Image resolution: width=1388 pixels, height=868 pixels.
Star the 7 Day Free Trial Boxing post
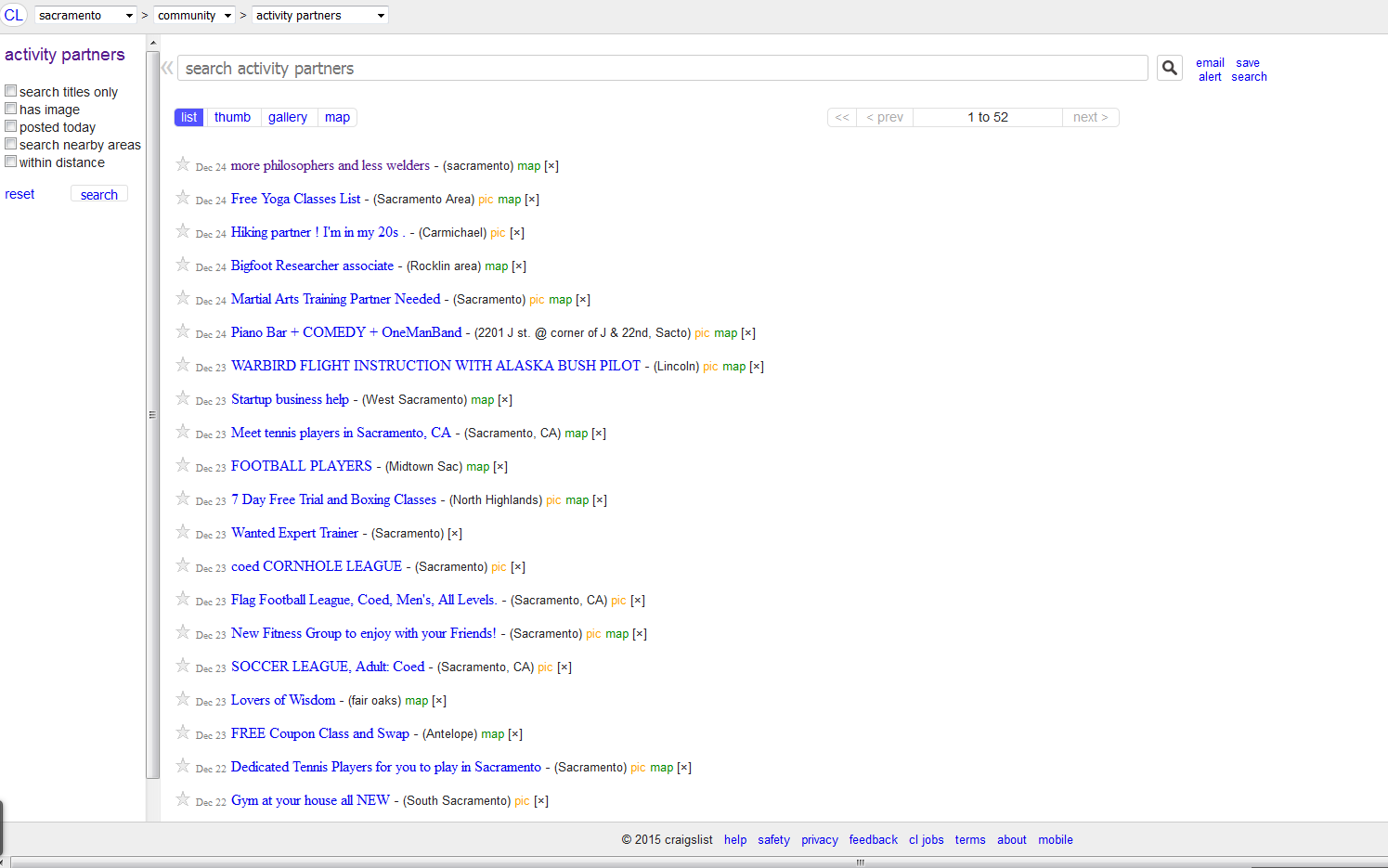pos(183,499)
